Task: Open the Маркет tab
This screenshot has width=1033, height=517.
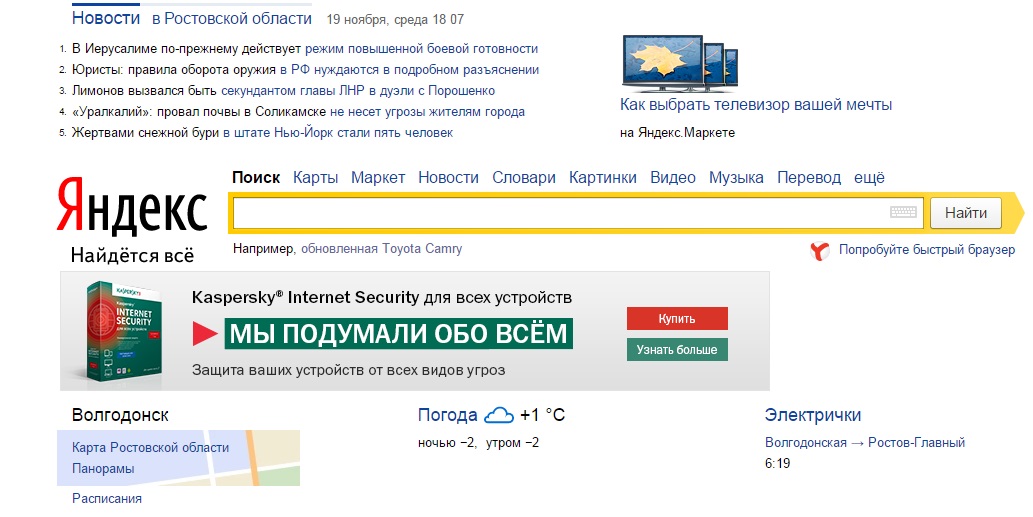Action: click(378, 178)
